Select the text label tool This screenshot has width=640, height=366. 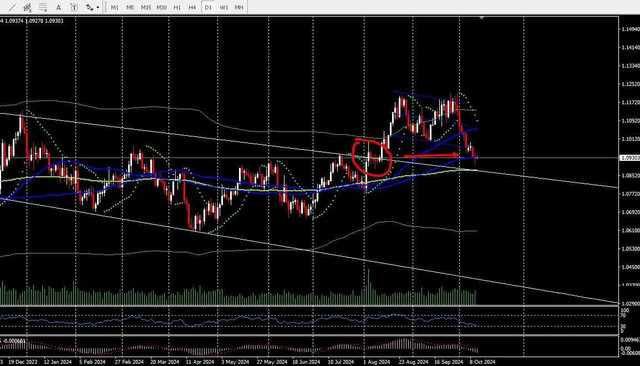click(74, 7)
